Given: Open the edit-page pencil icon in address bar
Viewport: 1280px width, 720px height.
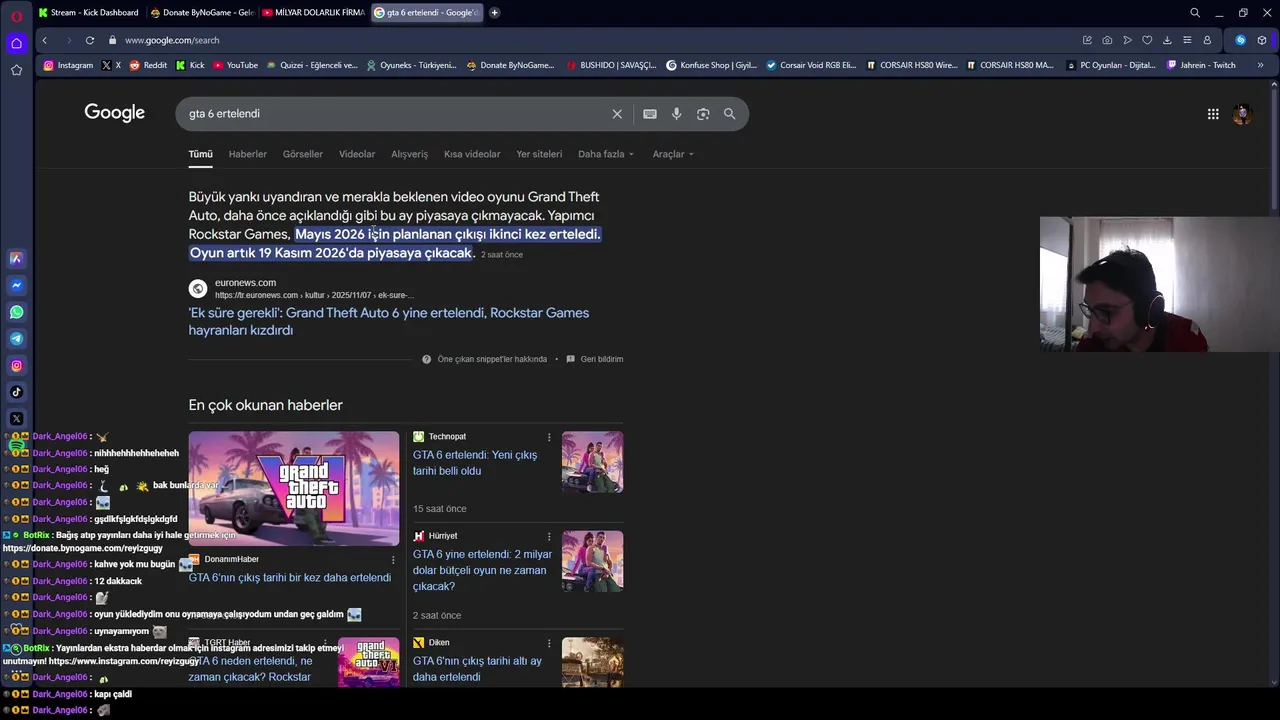Looking at the screenshot, I should tap(1087, 40).
